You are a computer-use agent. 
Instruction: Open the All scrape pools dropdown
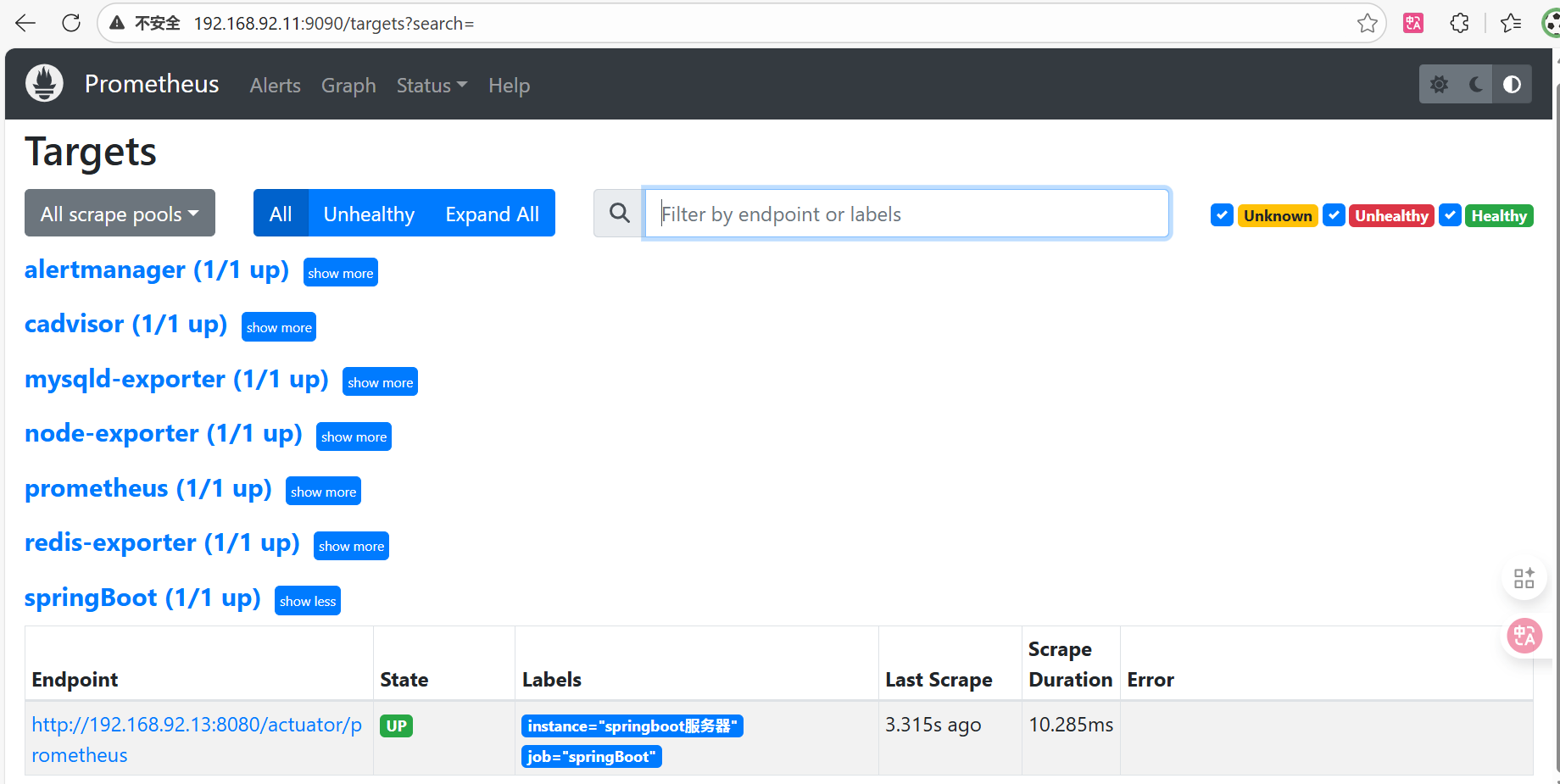pyautogui.click(x=120, y=213)
